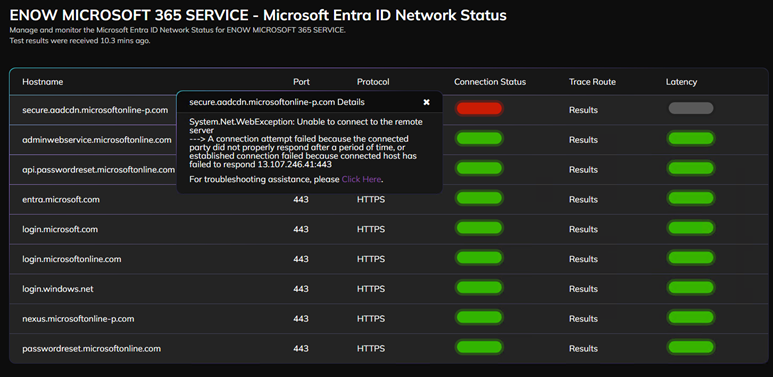Click green connection status for adminwebservice.microsoftonline.com
Screen dimensions: 773x377
point(479,138)
